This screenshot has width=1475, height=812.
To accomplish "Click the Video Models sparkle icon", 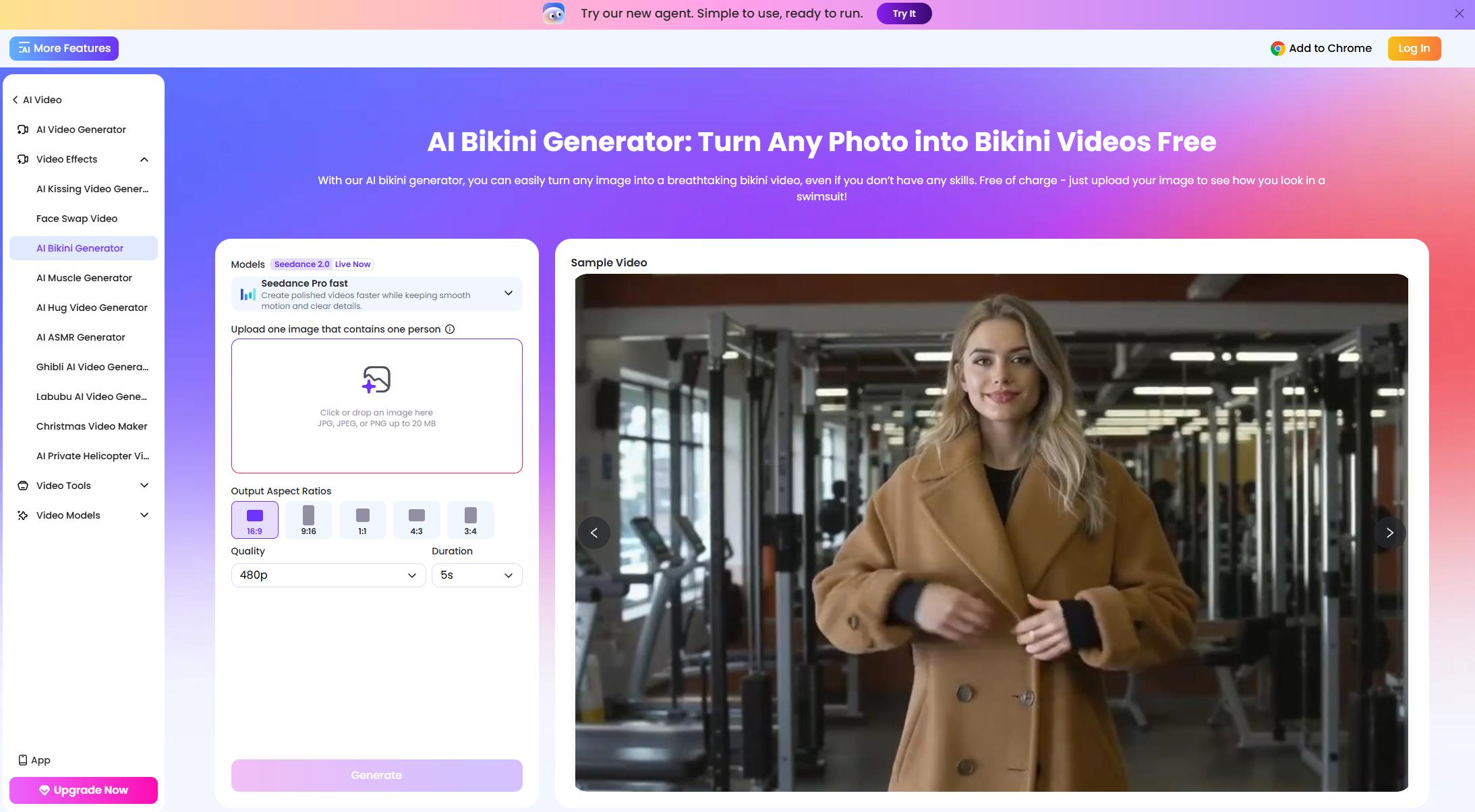I will coord(23,515).
